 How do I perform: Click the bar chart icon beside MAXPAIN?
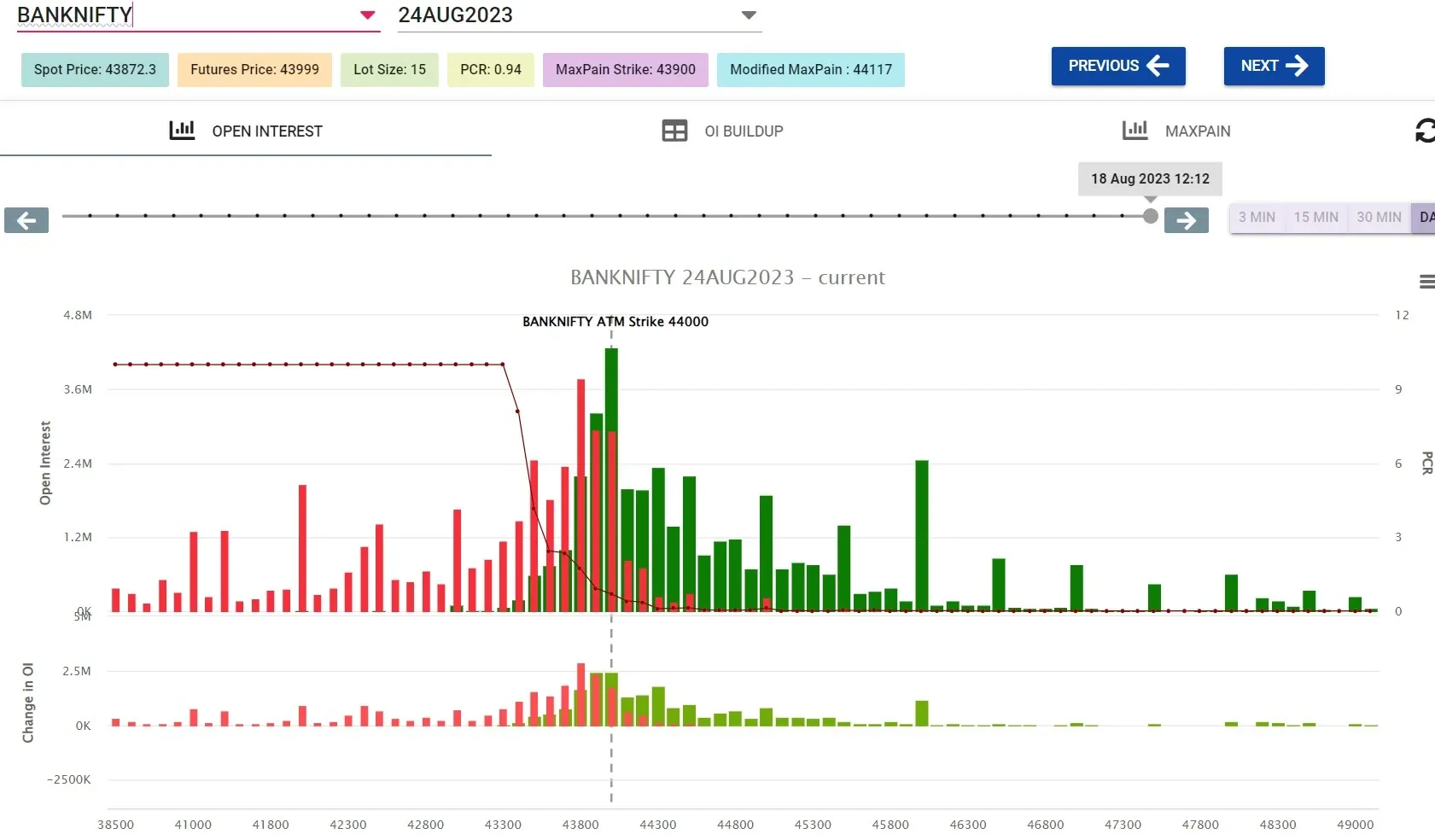point(1135,130)
